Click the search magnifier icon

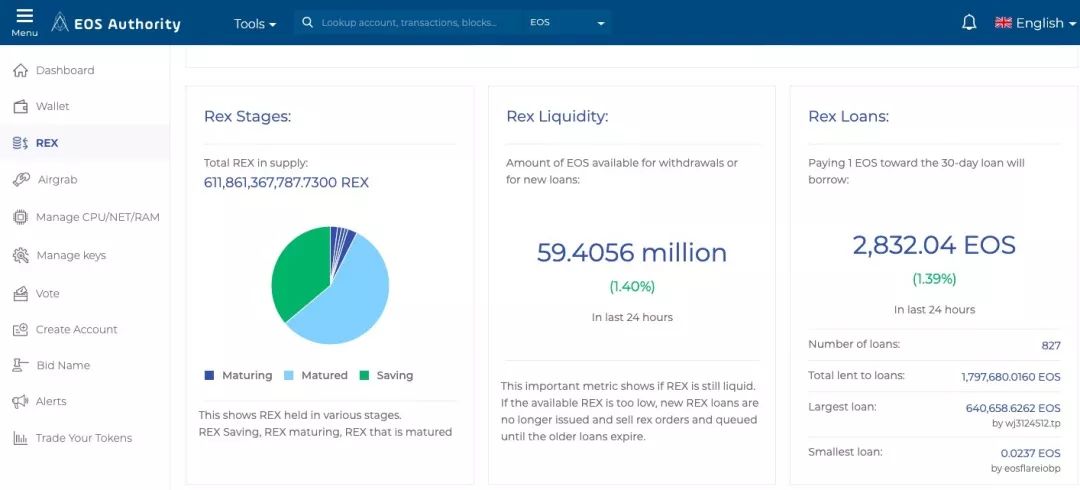tap(308, 23)
